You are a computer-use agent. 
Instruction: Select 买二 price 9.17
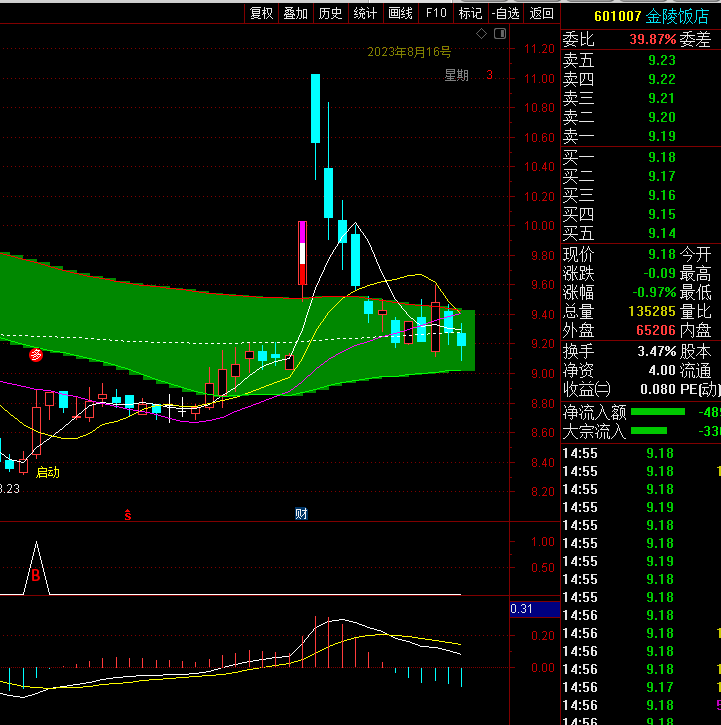tap(661, 176)
